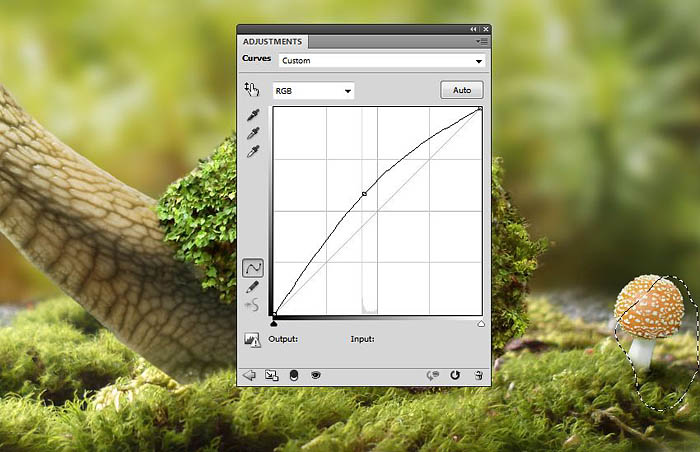Viewport: 700px width, 452px height.
Task: Switch panel to expanded view icon
Action: coord(271,375)
